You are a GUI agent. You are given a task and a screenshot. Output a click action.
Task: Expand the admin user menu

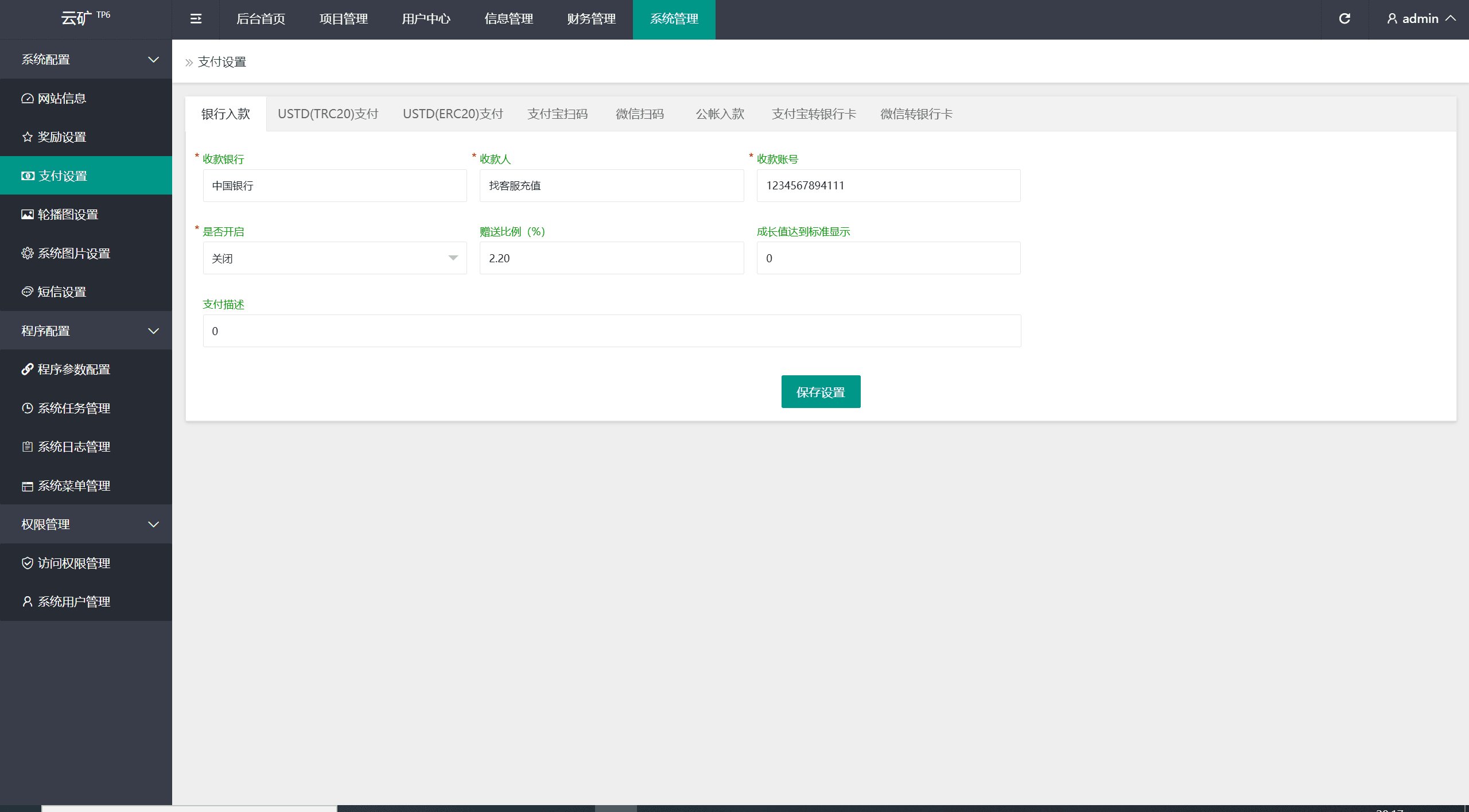pos(1420,19)
